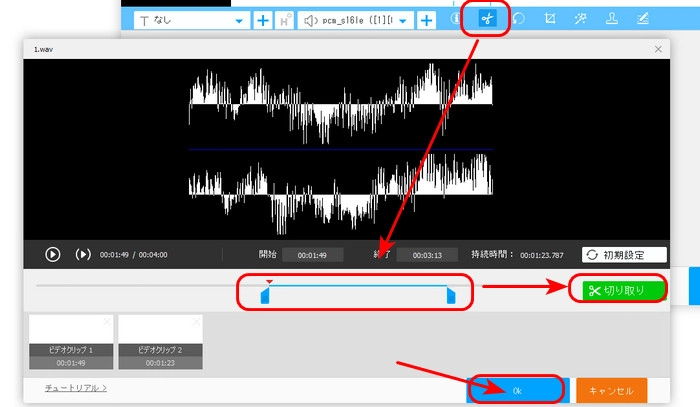Open the effects magic wand tool
Screen dimensions: 700x407
581,19
